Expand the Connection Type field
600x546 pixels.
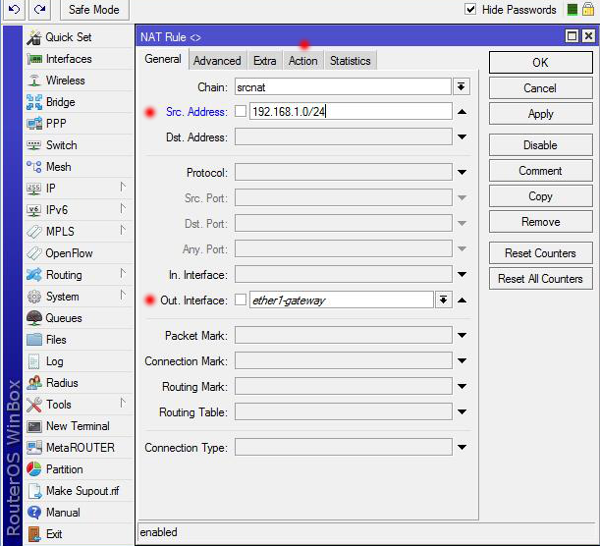pyautogui.click(x=462, y=447)
